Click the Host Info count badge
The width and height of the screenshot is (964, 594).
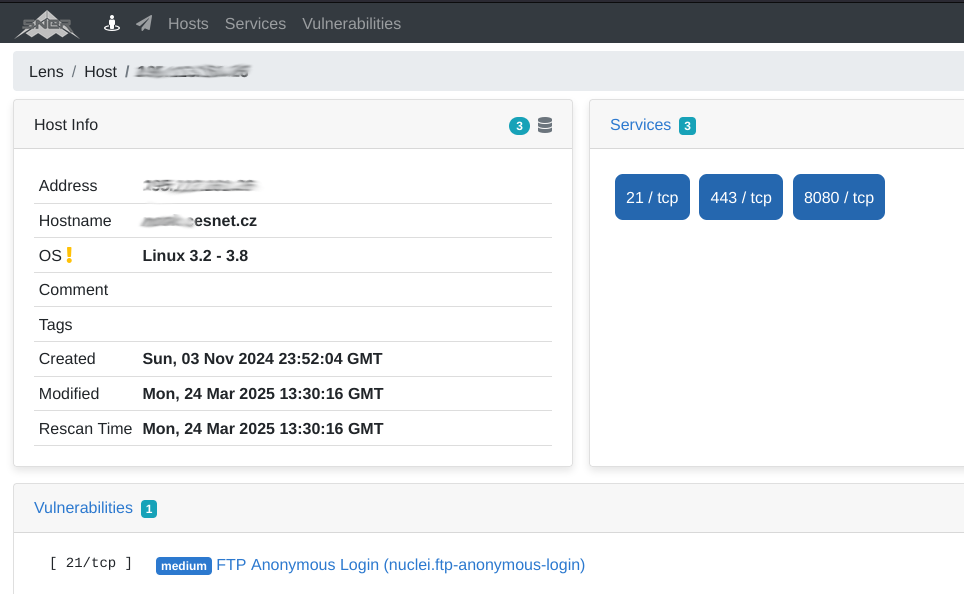(x=519, y=126)
